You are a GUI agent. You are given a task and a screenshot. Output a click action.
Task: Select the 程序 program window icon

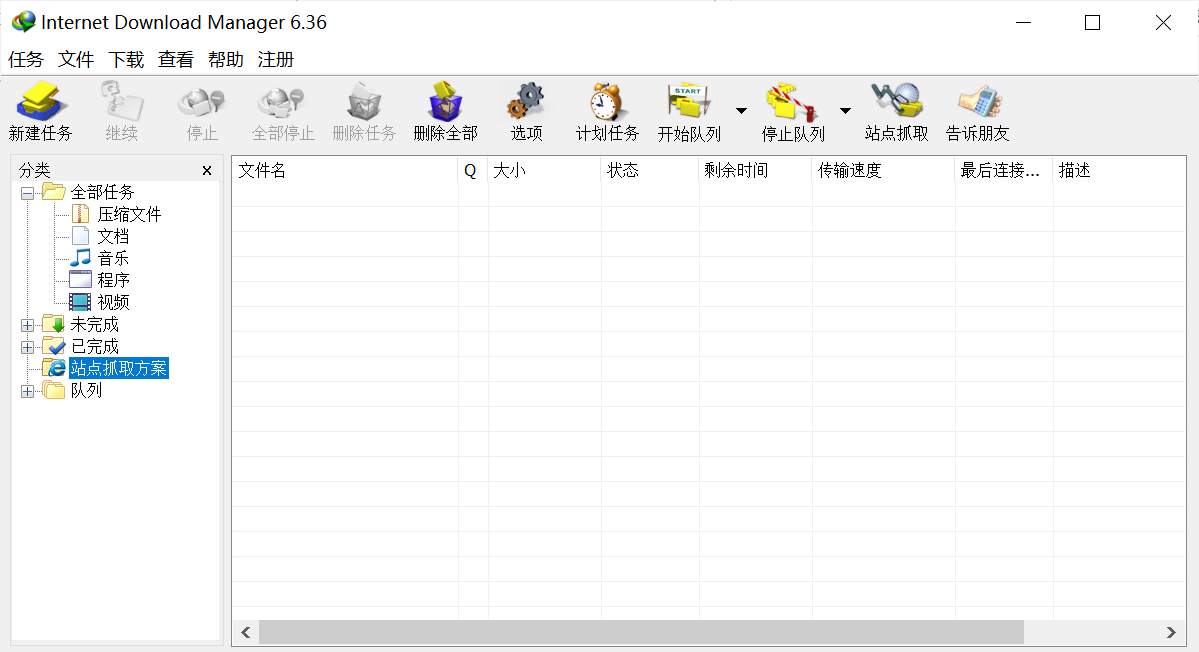(x=80, y=280)
